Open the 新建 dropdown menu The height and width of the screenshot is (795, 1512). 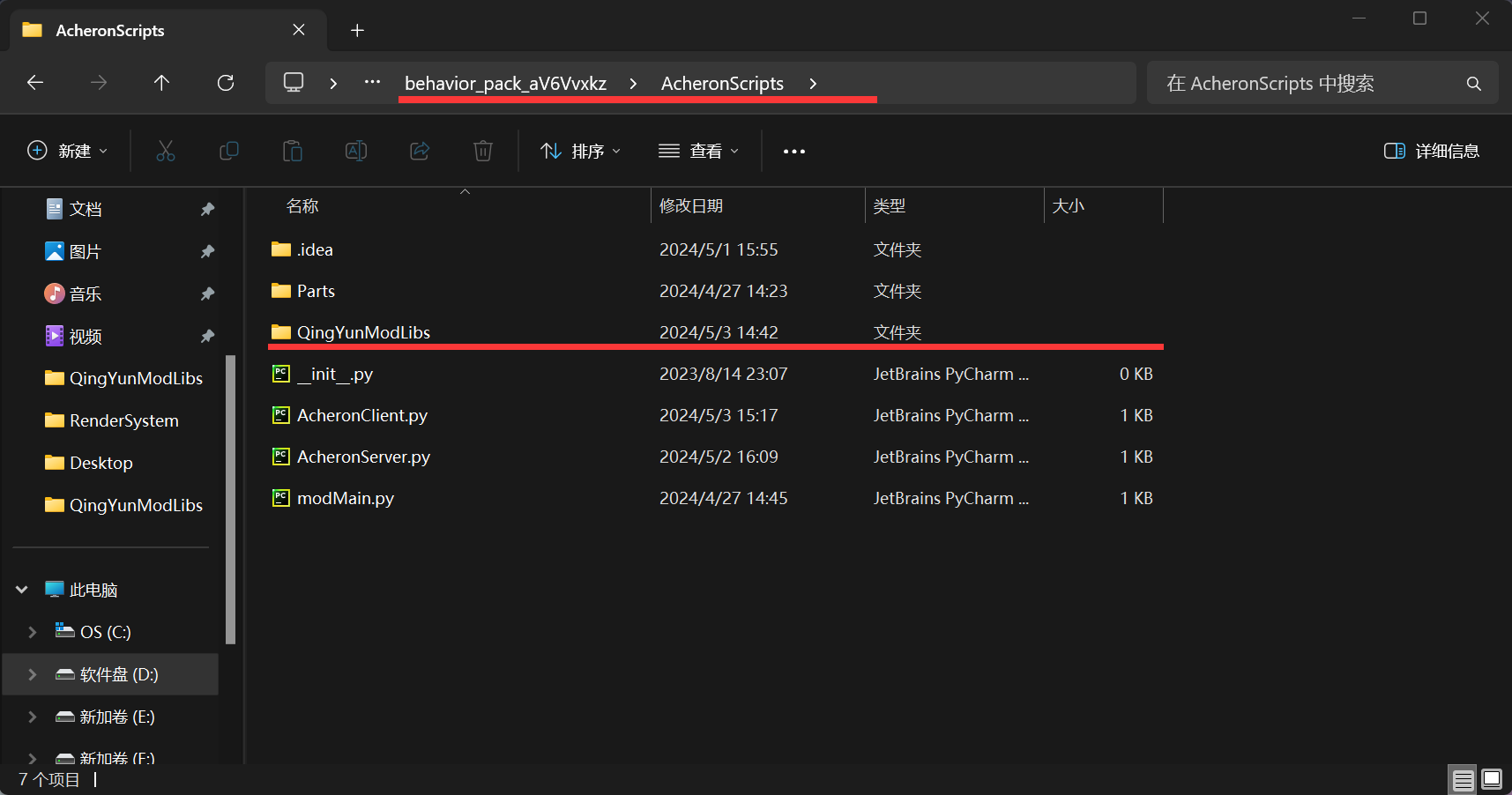(68, 151)
